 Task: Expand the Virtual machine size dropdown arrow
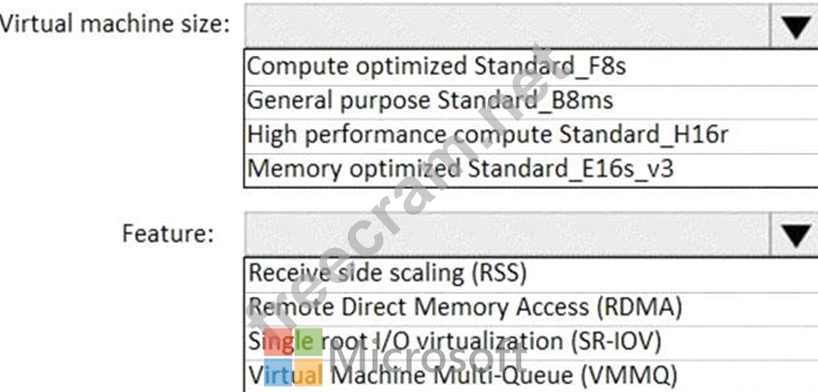[x=795, y=26]
